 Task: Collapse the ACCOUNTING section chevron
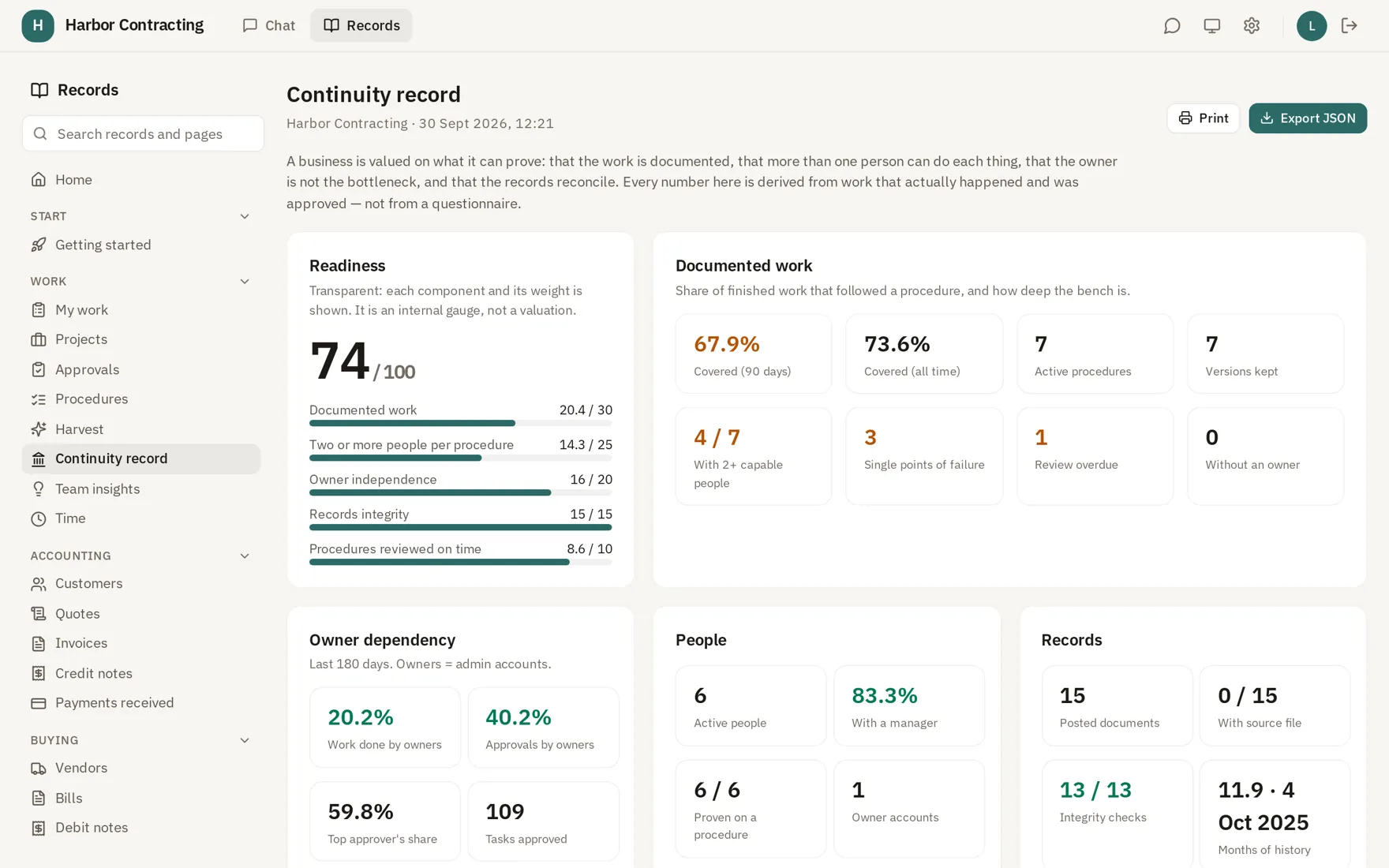[245, 556]
